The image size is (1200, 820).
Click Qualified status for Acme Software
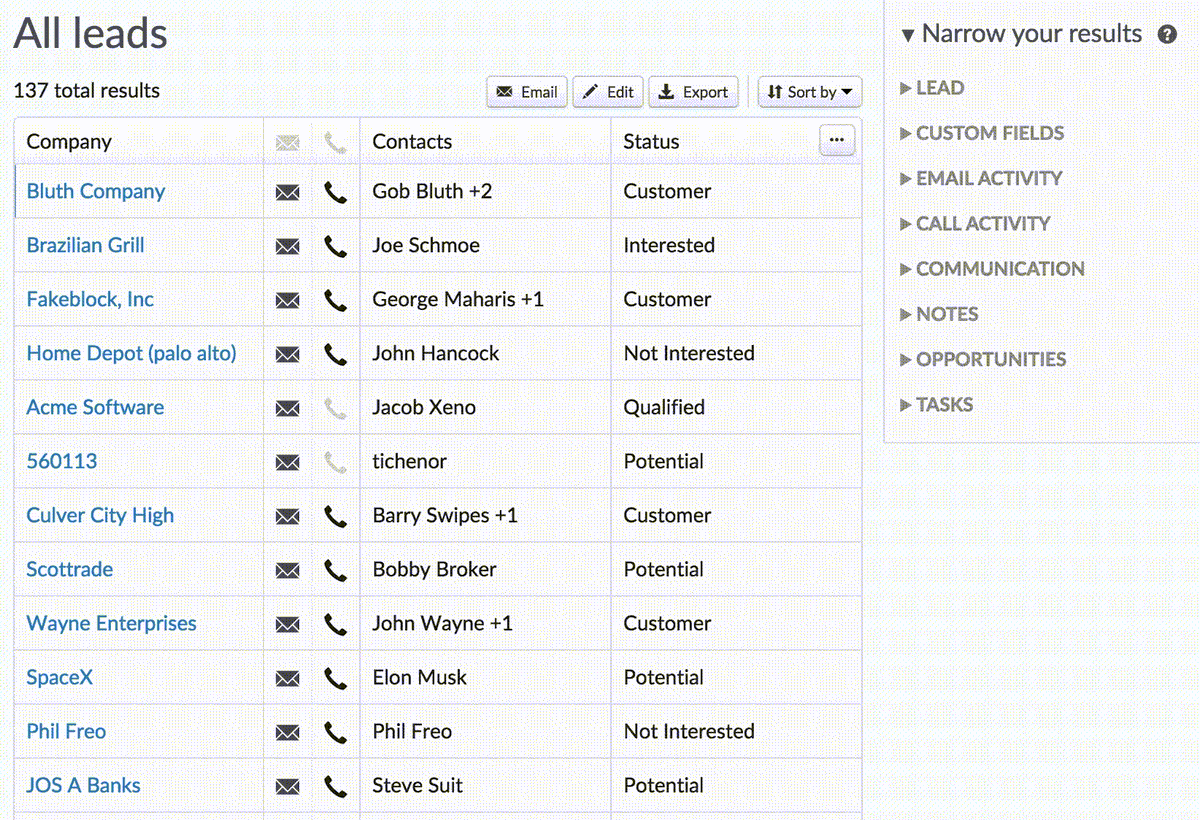[664, 407]
